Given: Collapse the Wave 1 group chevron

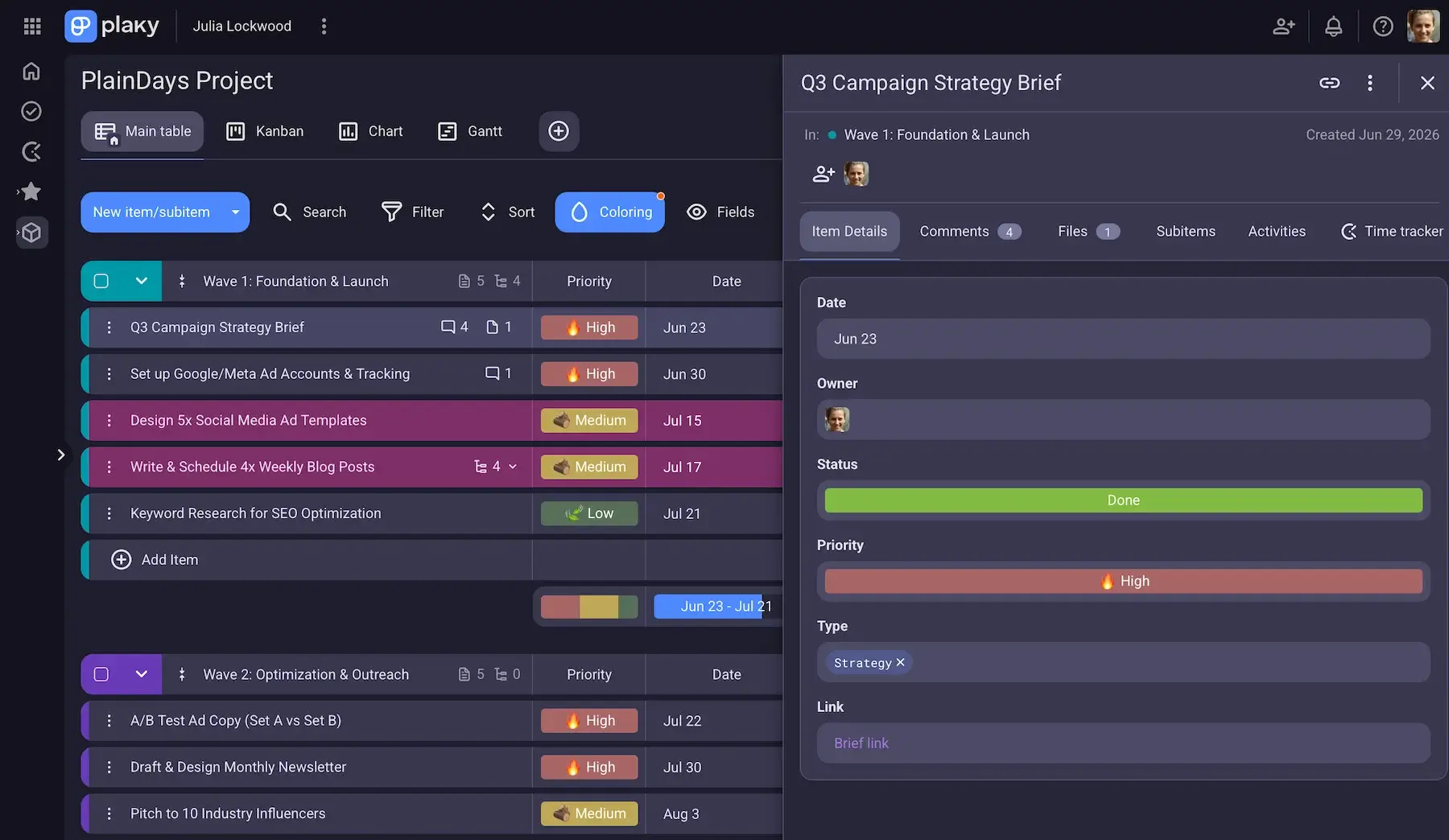Looking at the screenshot, I should pos(142,281).
